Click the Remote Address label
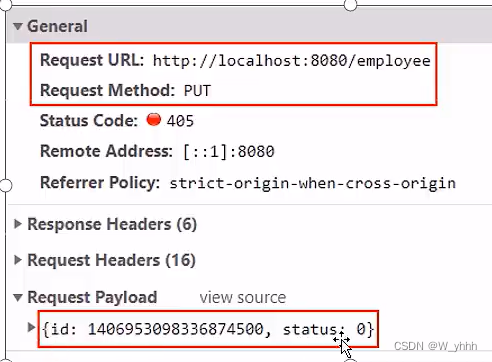The height and width of the screenshot is (362, 492). click(x=106, y=151)
